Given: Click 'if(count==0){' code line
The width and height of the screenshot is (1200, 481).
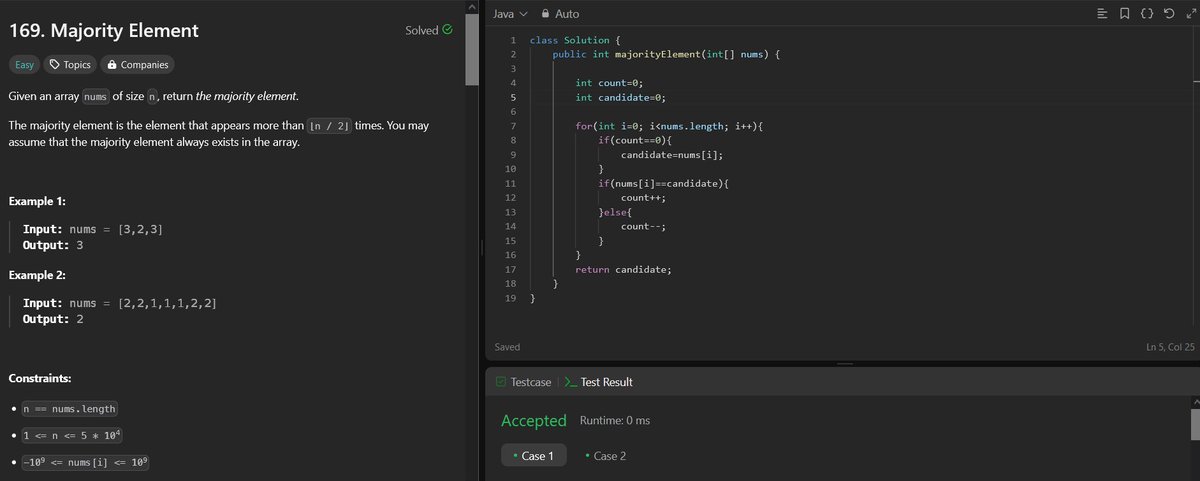Looking at the screenshot, I should pyautogui.click(x=635, y=141).
